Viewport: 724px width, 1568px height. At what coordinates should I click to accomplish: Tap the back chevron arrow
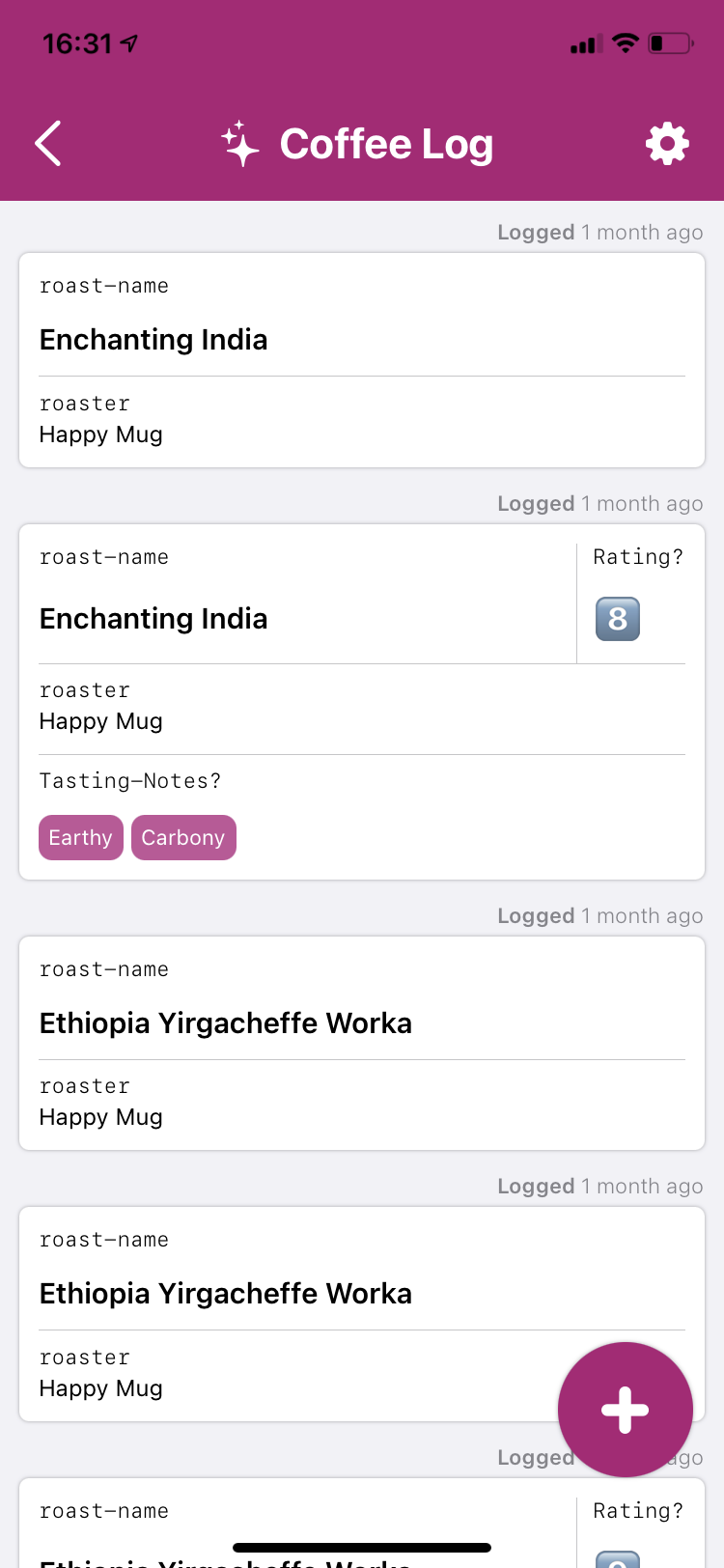pyautogui.click(x=48, y=144)
